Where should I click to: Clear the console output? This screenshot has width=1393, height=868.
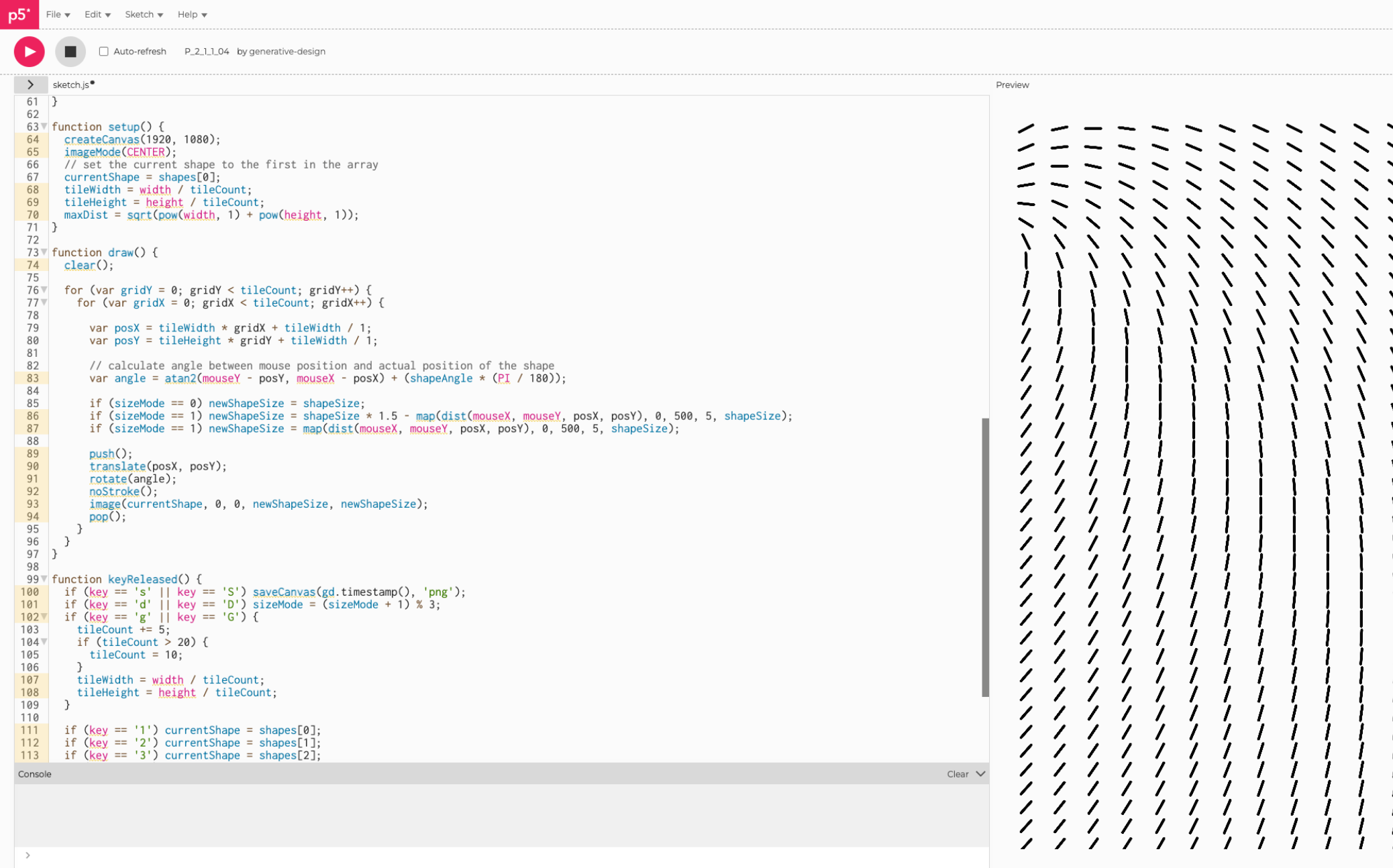pos(957,774)
